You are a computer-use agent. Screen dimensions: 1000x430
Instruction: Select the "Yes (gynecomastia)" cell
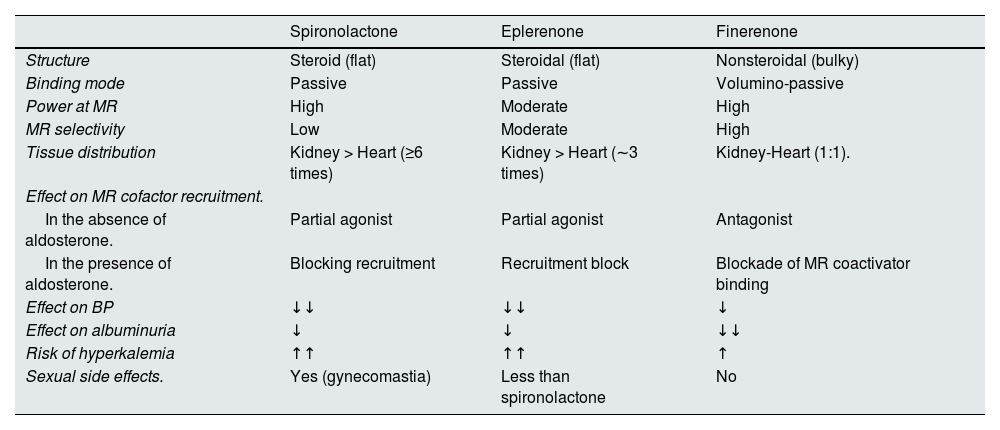pos(360,376)
